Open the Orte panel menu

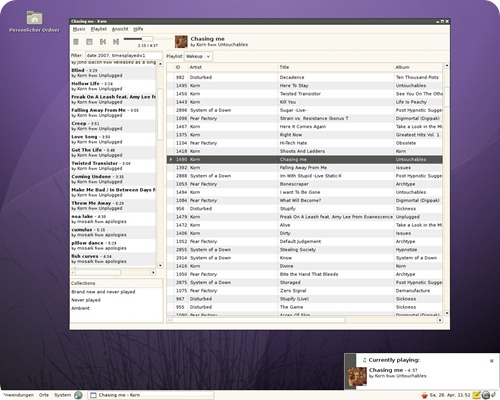click(x=44, y=395)
